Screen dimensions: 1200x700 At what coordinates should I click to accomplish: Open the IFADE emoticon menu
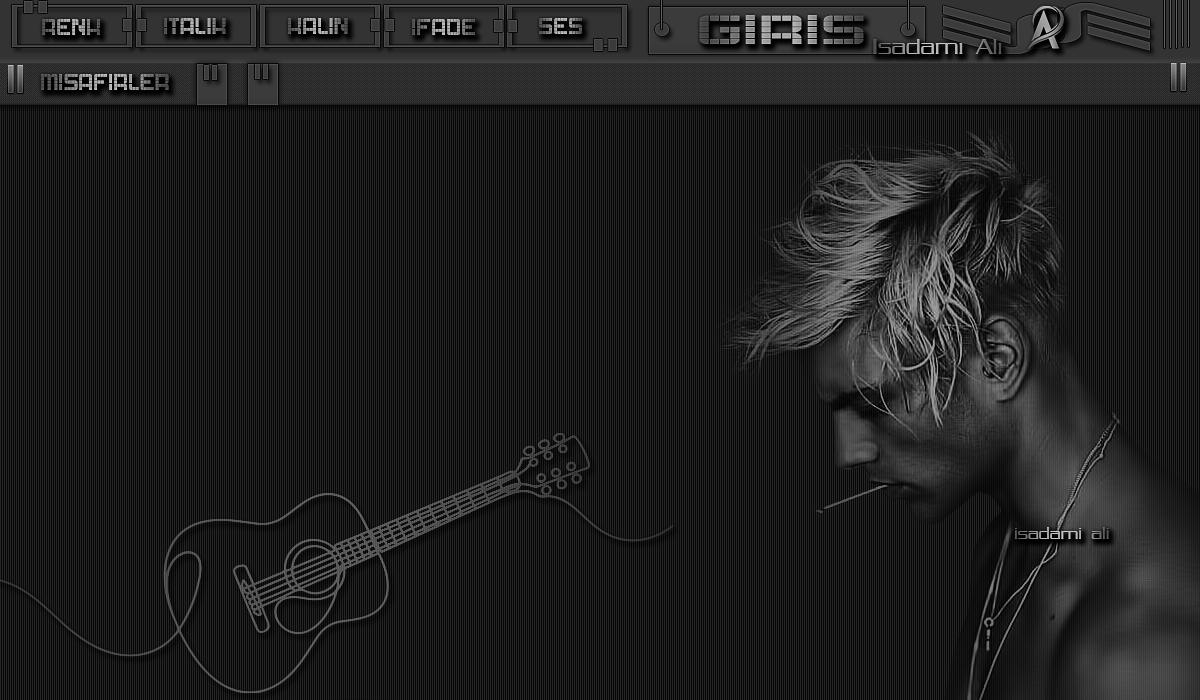tap(444, 26)
